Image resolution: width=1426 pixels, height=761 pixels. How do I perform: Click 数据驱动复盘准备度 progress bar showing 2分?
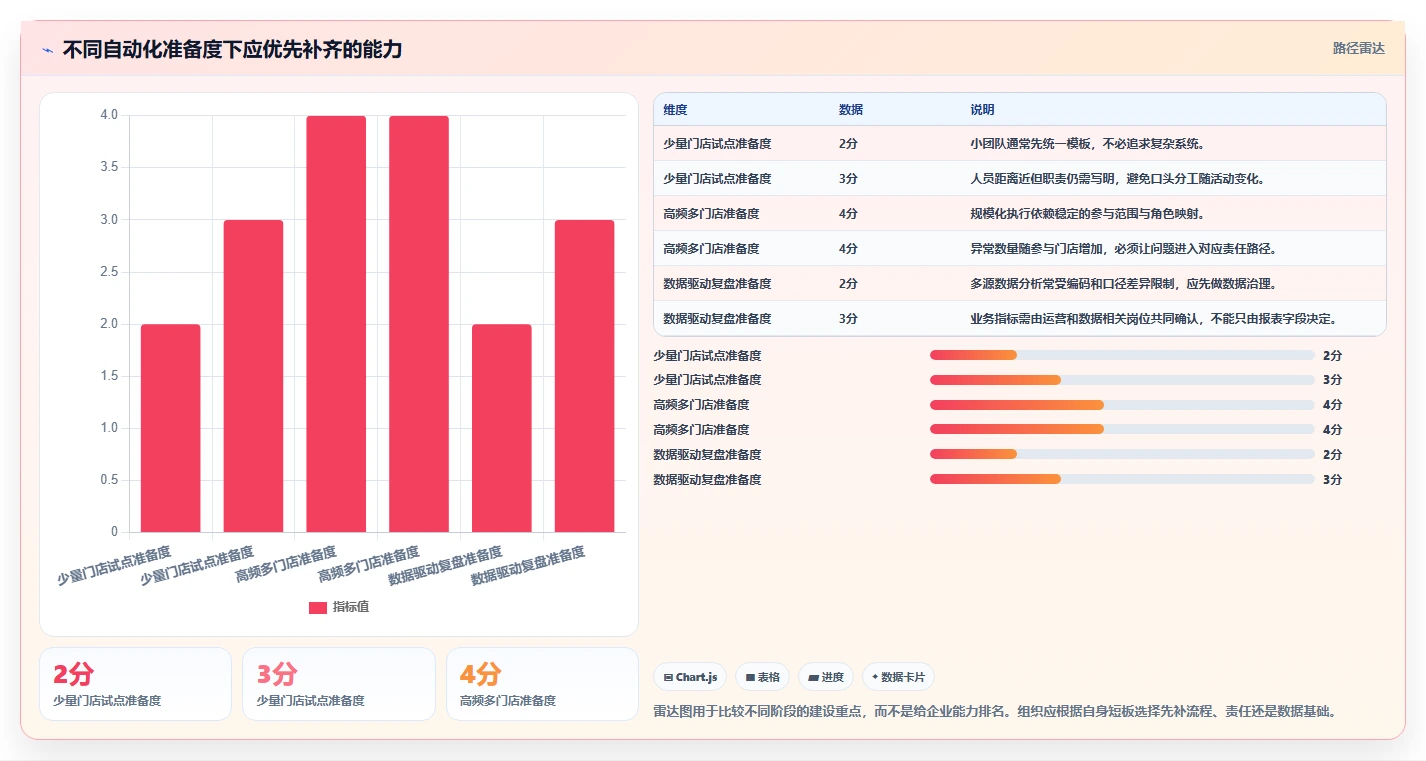point(1122,455)
